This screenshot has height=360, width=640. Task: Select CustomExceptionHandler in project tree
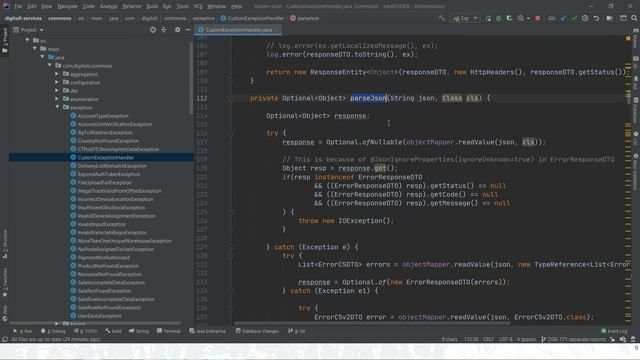tap(106, 158)
